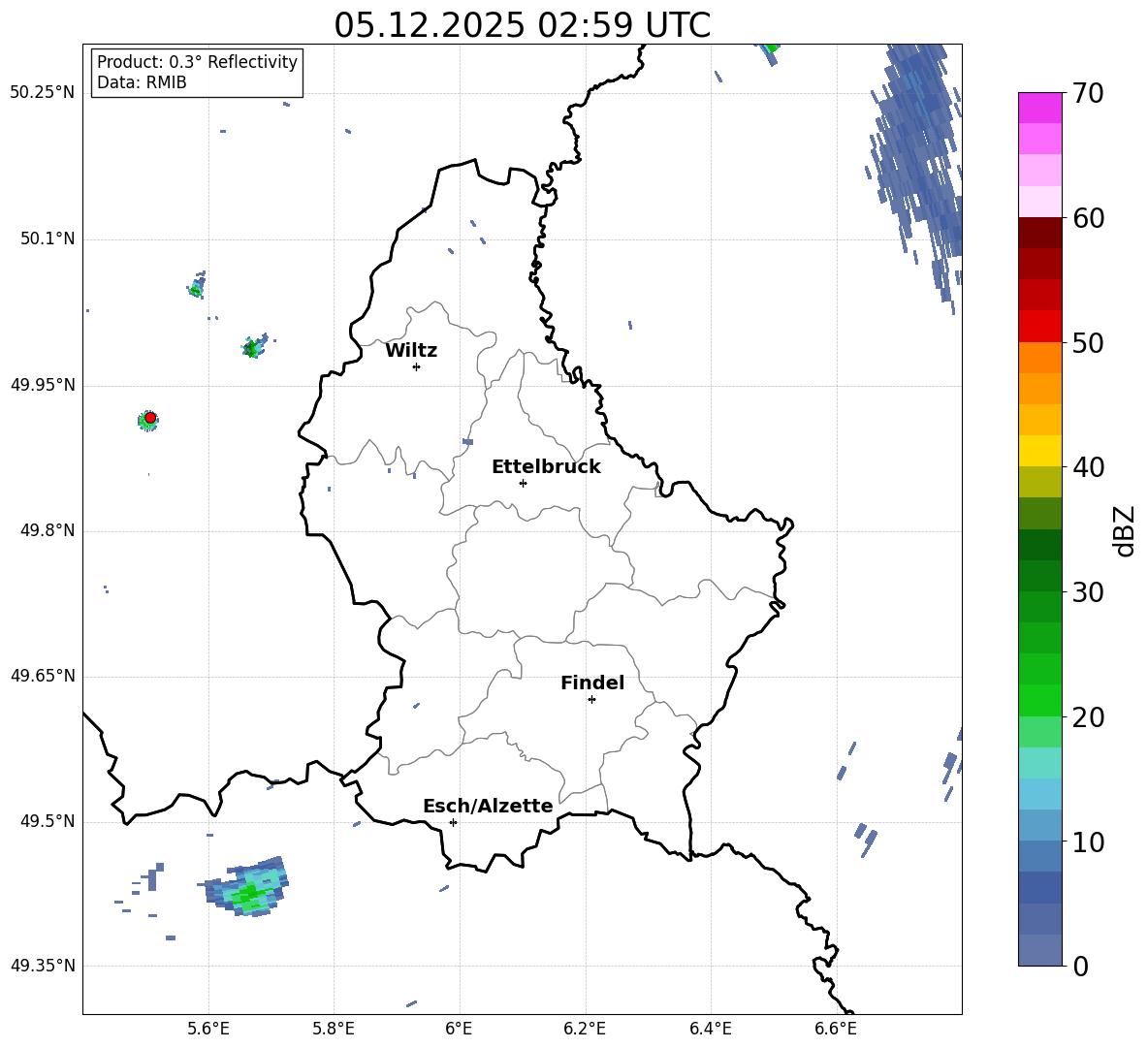Image resolution: width=1148 pixels, height=1048 pixels.
Task: Click the 5.6°E longitude label
Action: click(x=208, y=1030)
